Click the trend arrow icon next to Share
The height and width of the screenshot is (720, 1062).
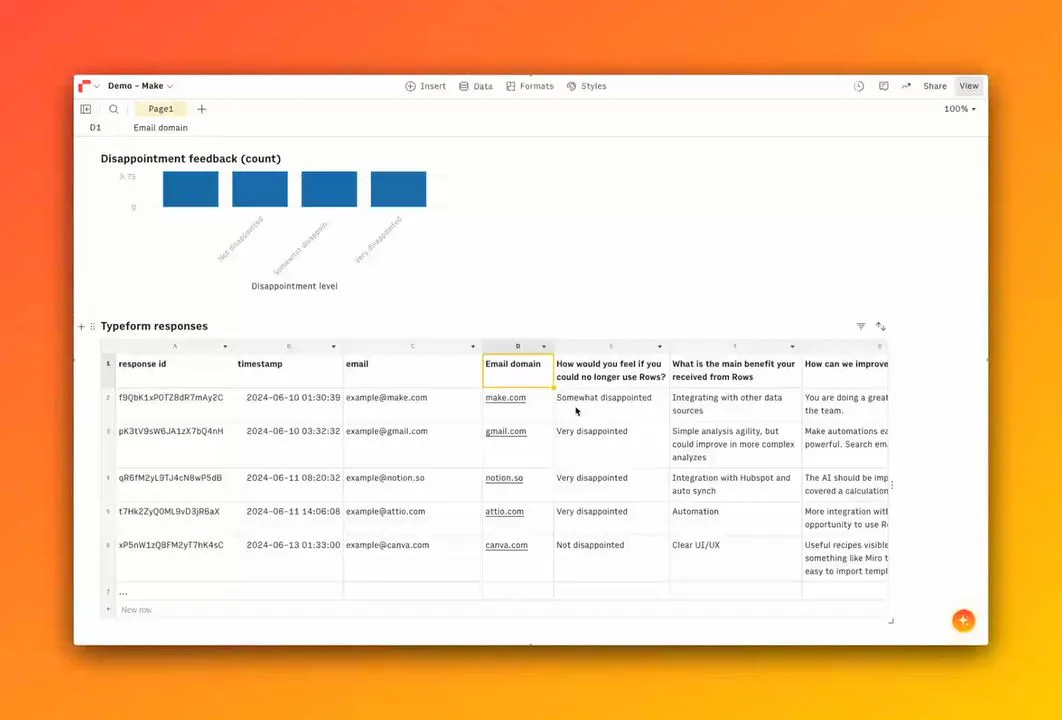click(906, 86)
